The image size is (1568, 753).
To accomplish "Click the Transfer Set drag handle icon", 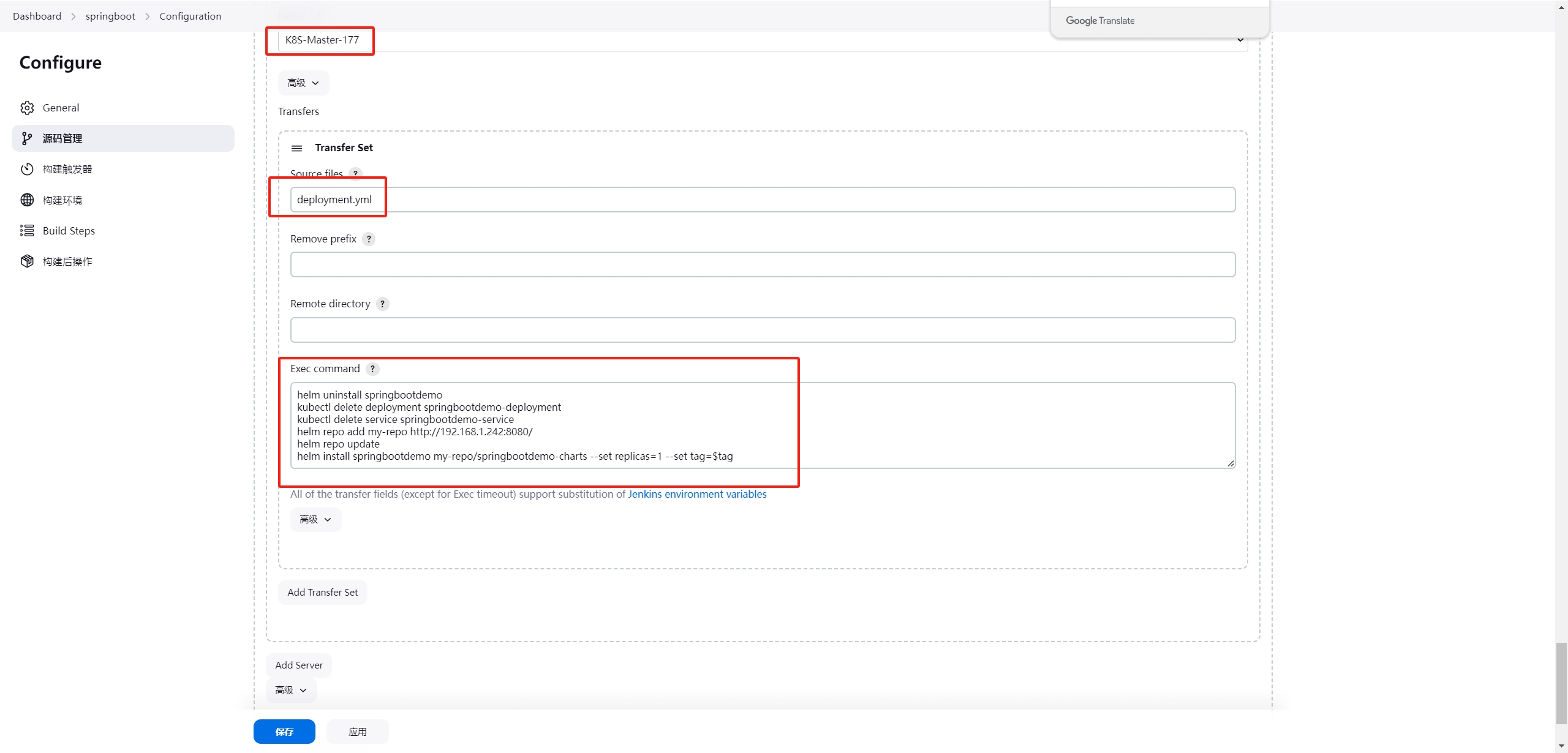I will pyautogui.click(x=296, y=148).
